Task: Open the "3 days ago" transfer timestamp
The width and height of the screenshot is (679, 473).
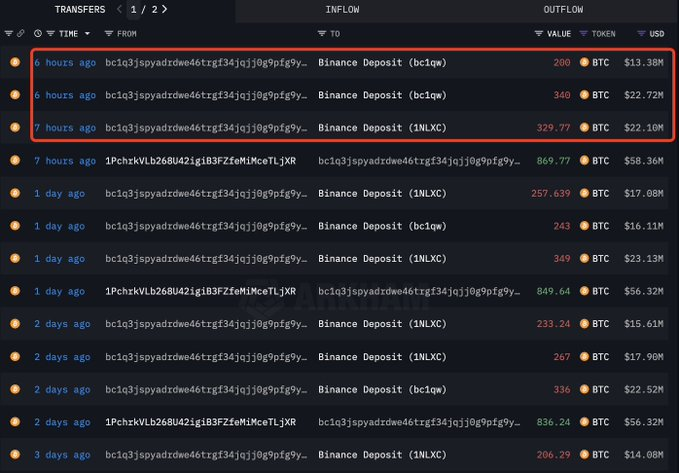Action: pos(62,455)
